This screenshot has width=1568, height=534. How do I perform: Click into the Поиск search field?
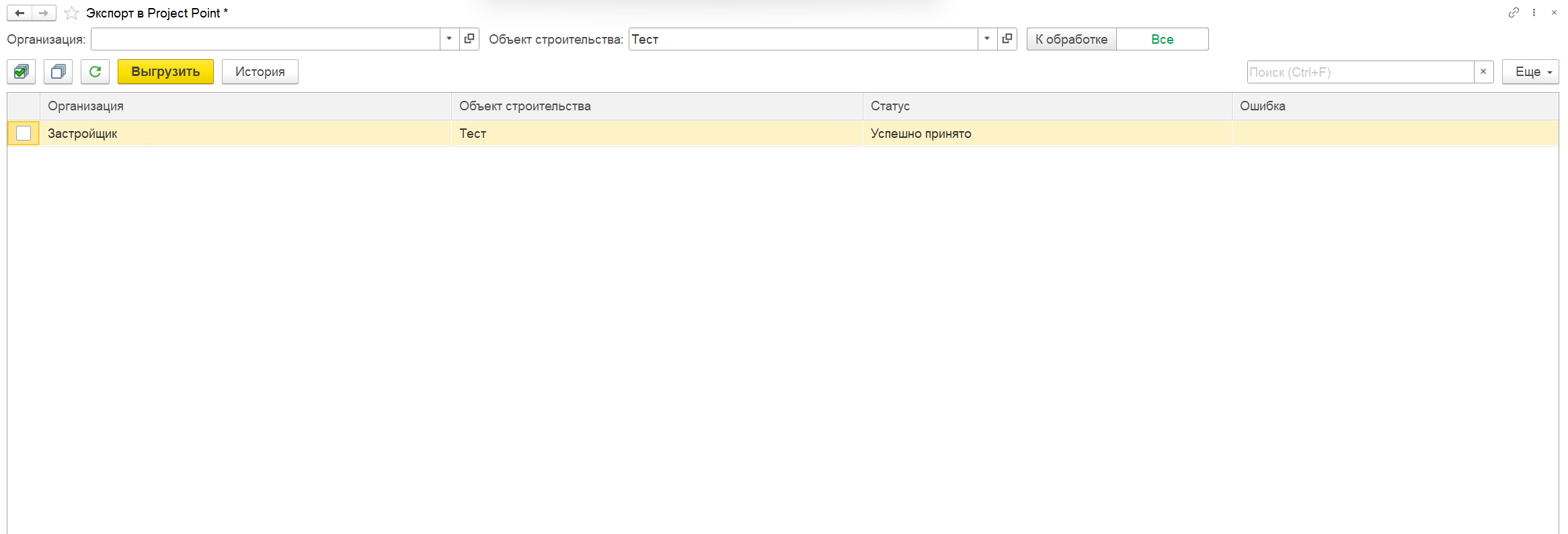point(1358,72)
